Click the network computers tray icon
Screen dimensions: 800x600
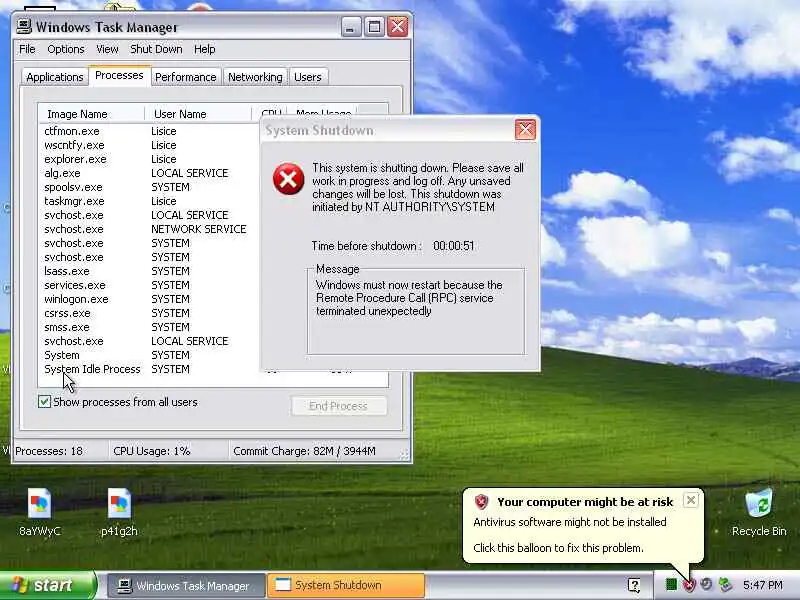[x=725, y=585]
